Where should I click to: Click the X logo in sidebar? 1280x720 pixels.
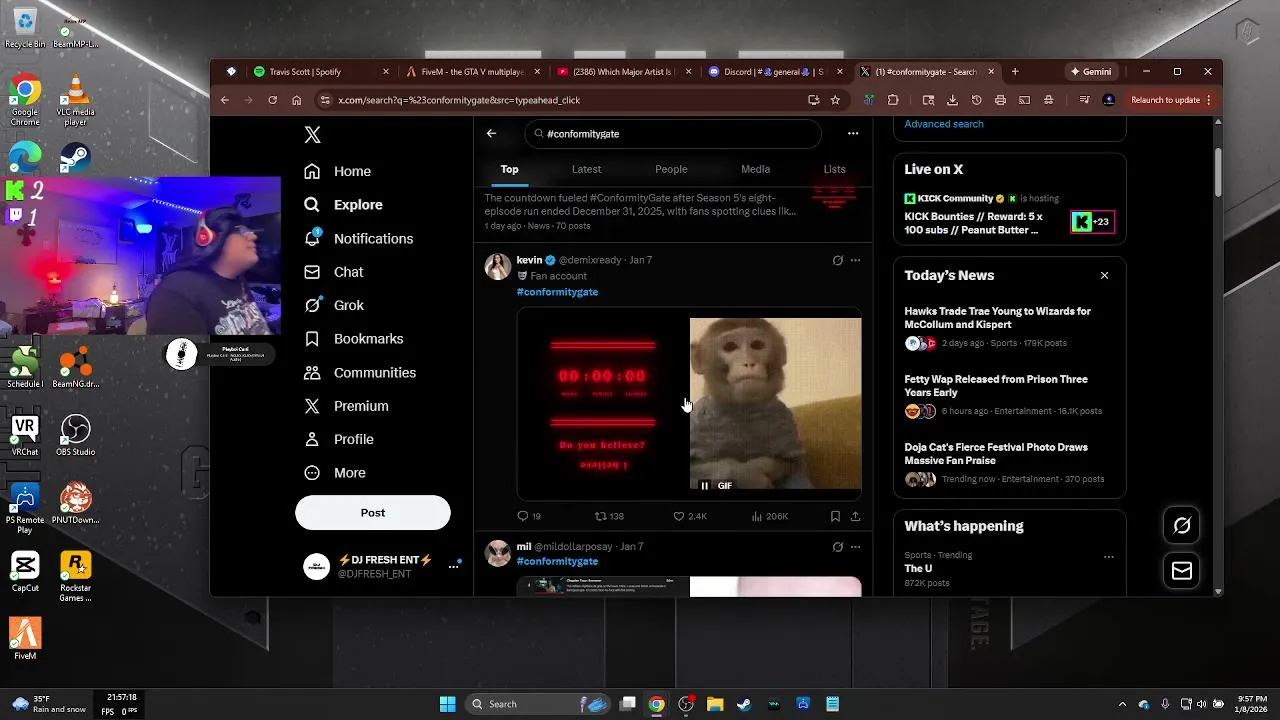coord(312,135)
